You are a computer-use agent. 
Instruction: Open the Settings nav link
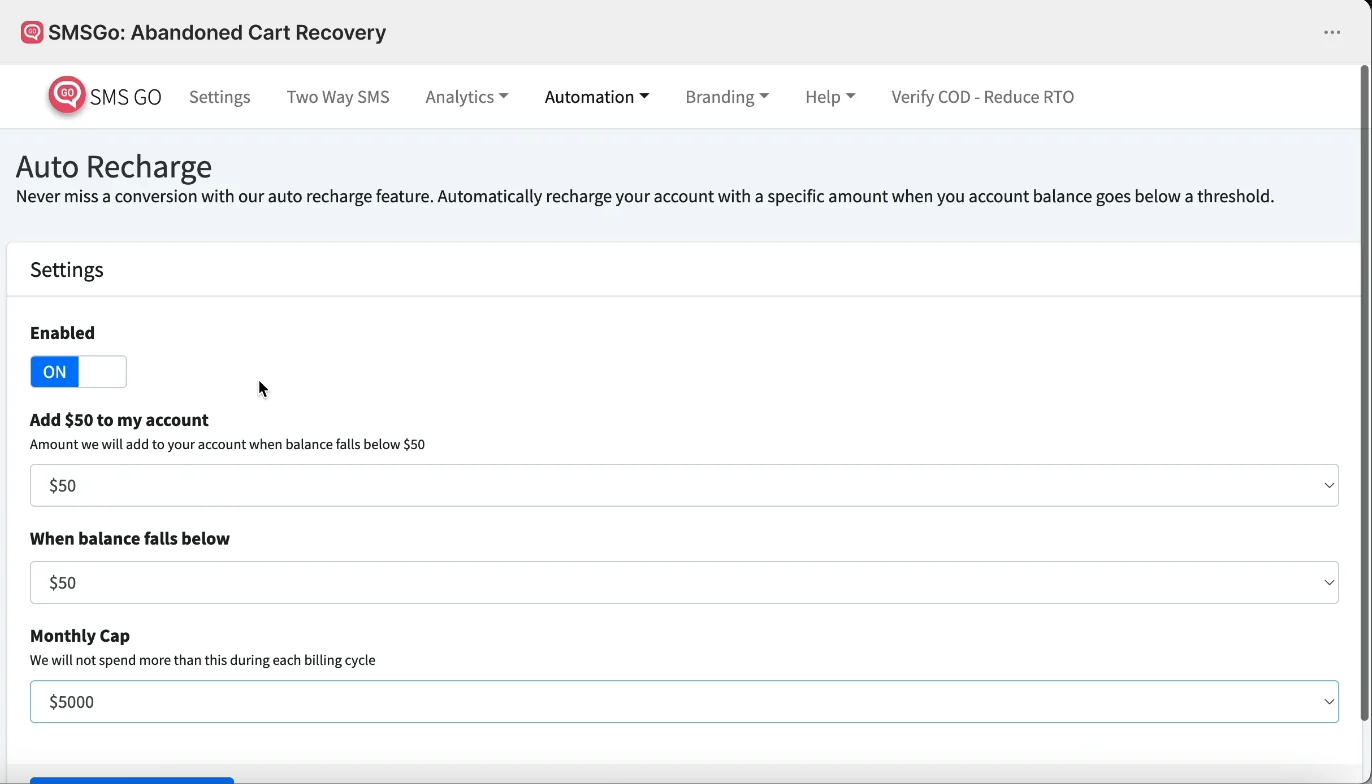[x=219, y=97]
